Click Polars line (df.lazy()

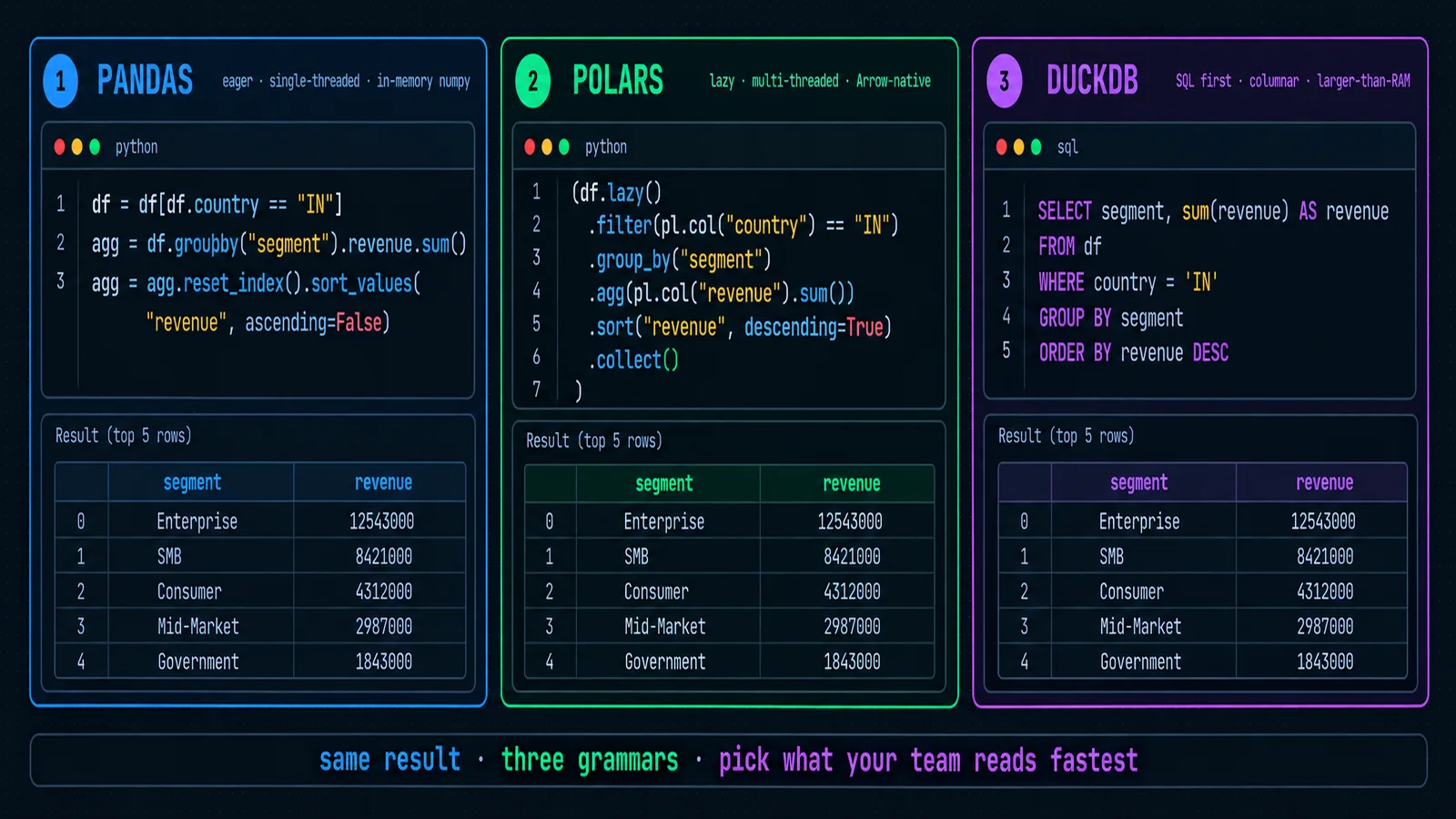(x=616, y=192)
